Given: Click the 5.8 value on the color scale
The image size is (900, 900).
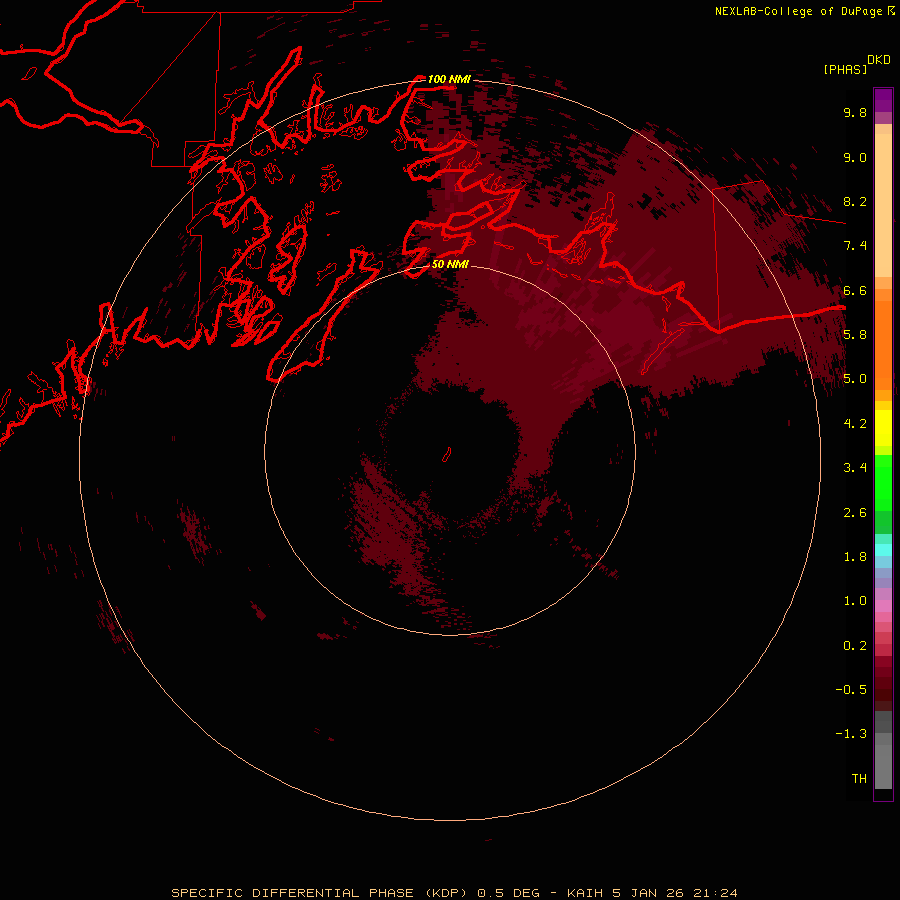Looking at the screenshot, I should (855, 335).
